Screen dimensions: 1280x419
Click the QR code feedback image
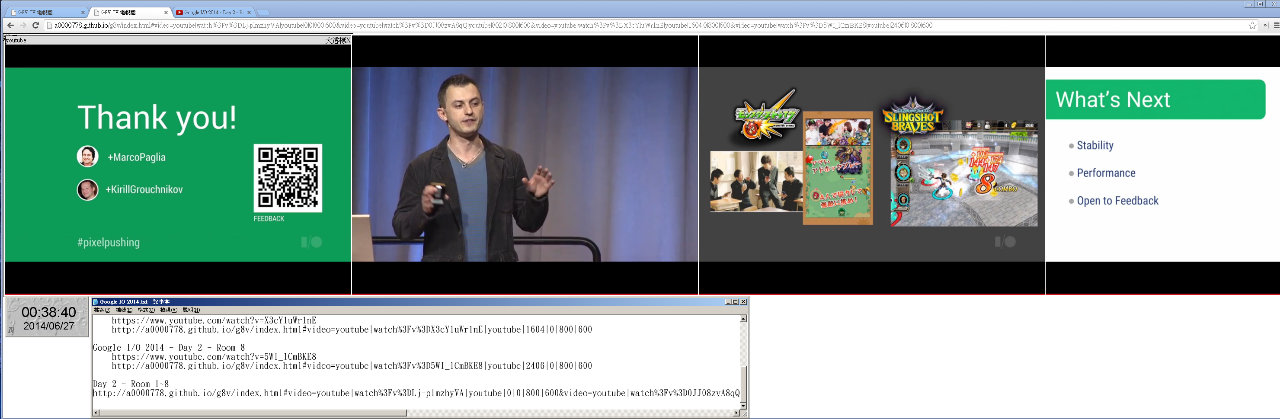coord(288,178)
